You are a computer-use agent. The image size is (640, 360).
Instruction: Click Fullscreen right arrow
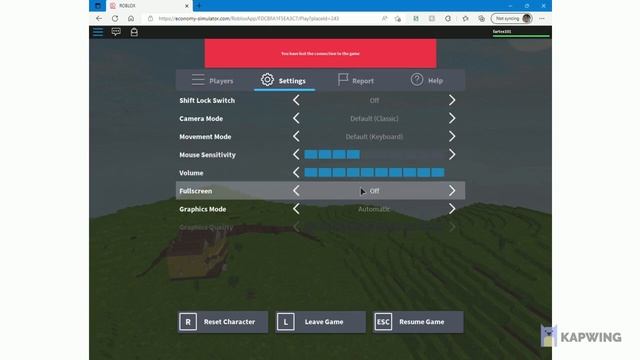point(452,191)
